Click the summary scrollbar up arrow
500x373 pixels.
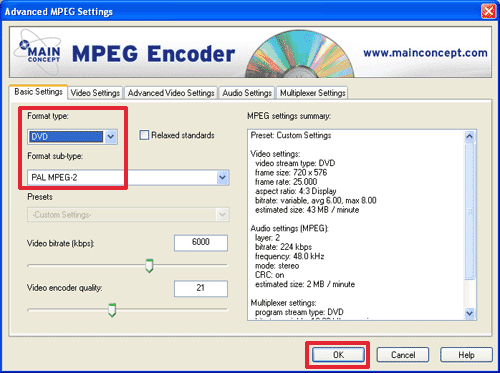click(469, 136)
